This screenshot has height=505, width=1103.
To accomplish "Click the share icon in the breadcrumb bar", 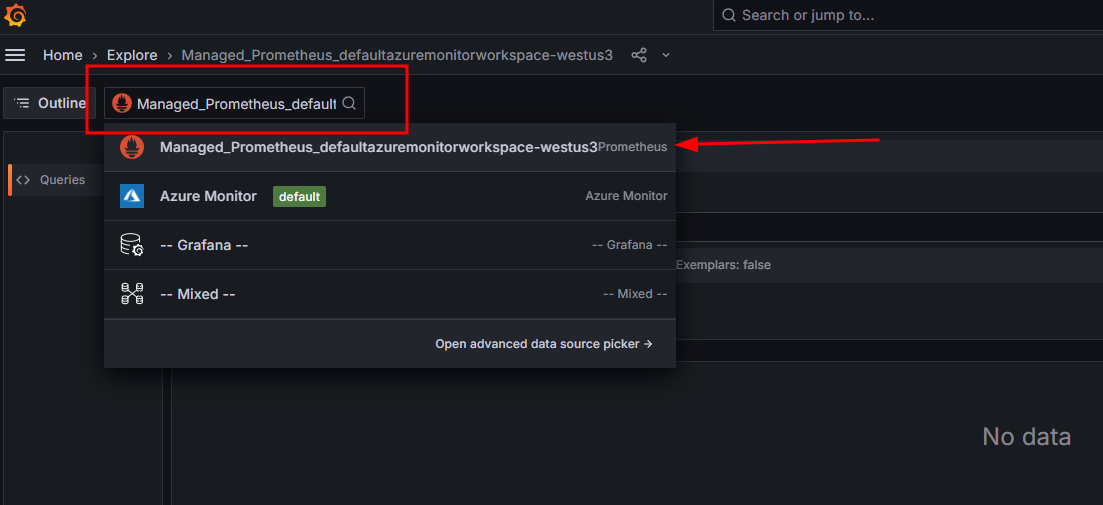I will 639,55.
